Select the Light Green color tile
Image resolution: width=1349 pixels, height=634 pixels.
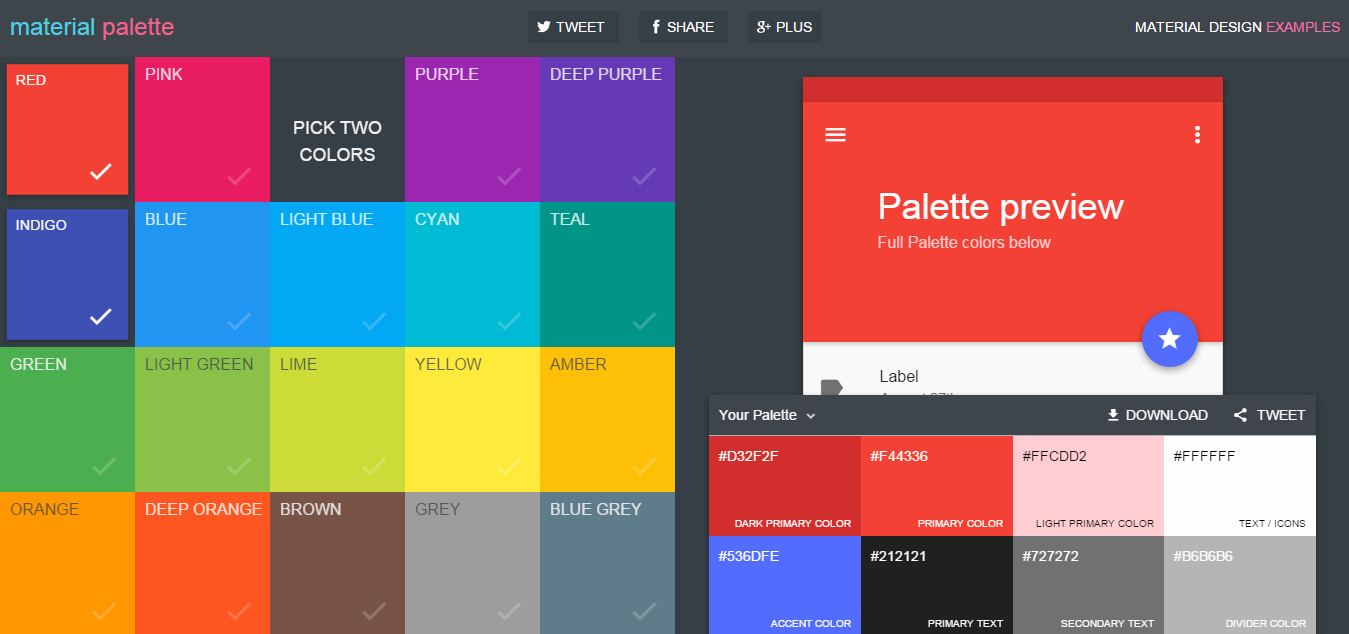pos(202,419)
